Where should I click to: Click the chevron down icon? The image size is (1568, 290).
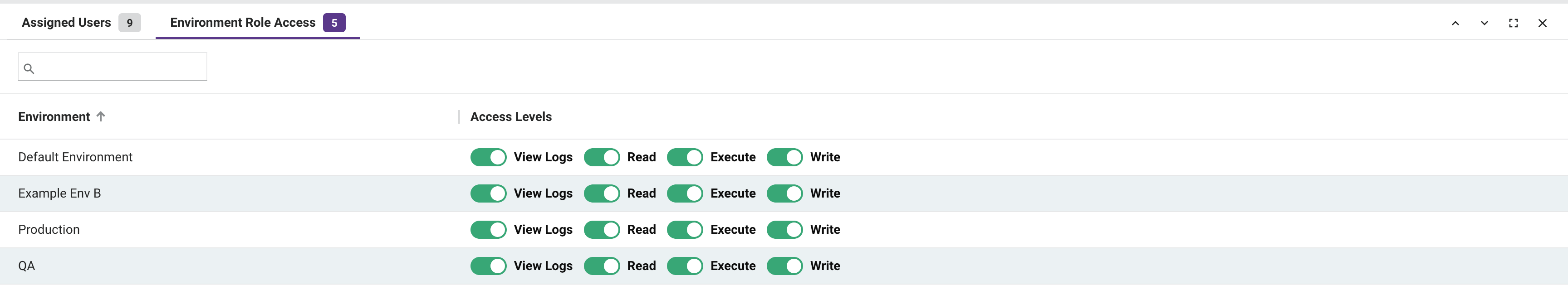pos(1485,23)
